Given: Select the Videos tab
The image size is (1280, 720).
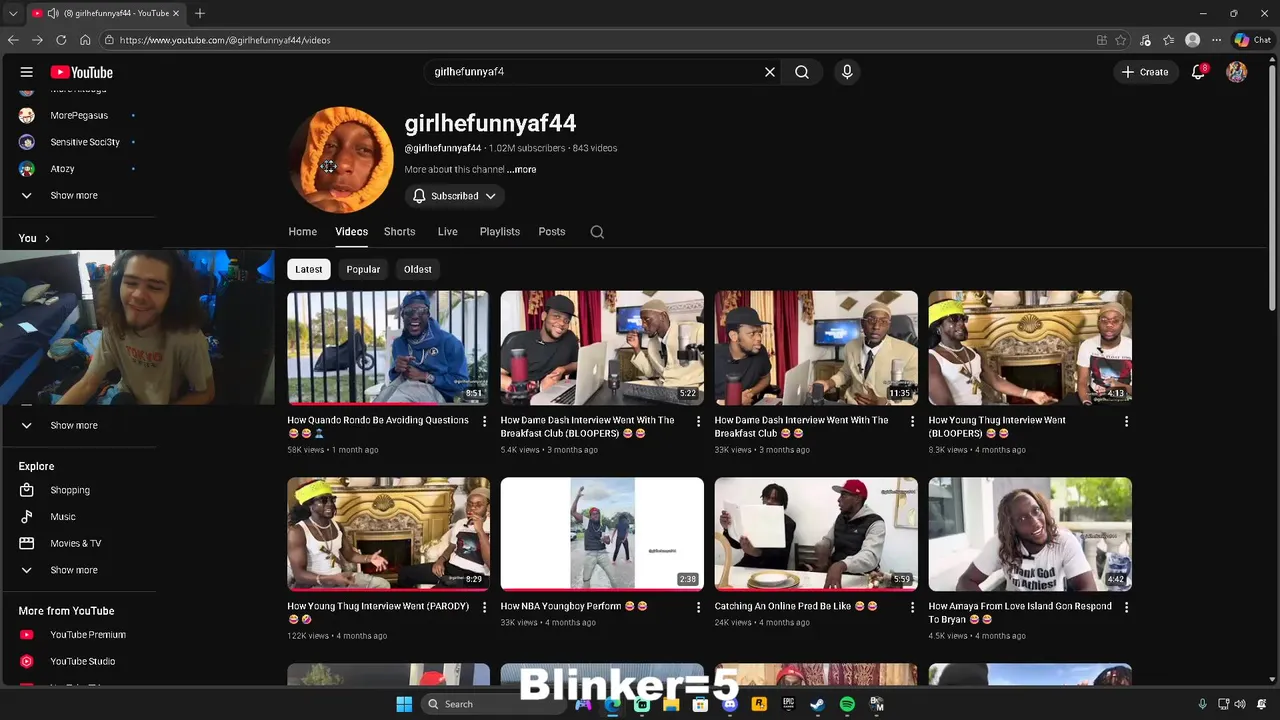Looking at the screenshot, I should [351, 232].
